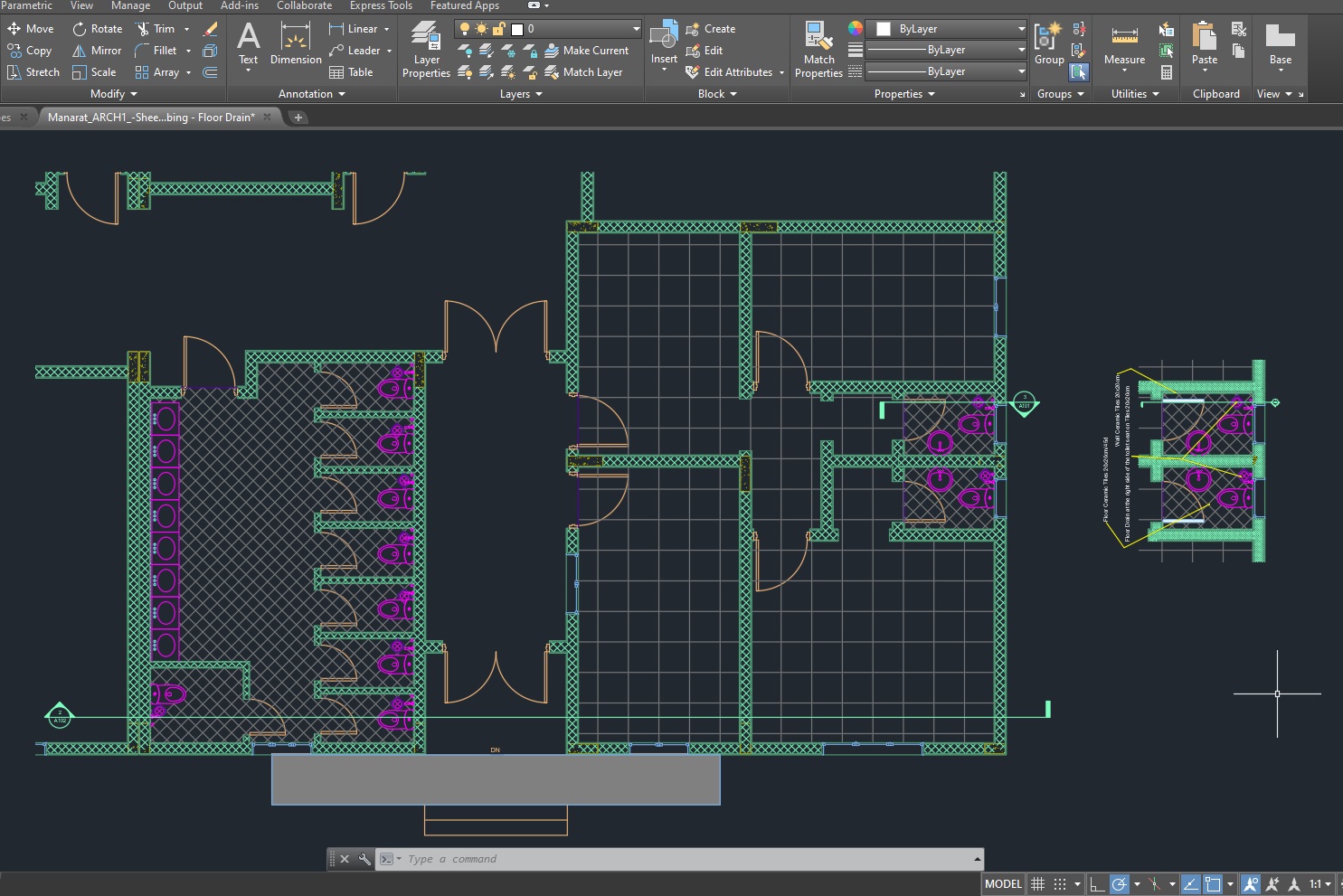Click the Match Layer button
1343x896 pixels.
[x=583, y=72]
